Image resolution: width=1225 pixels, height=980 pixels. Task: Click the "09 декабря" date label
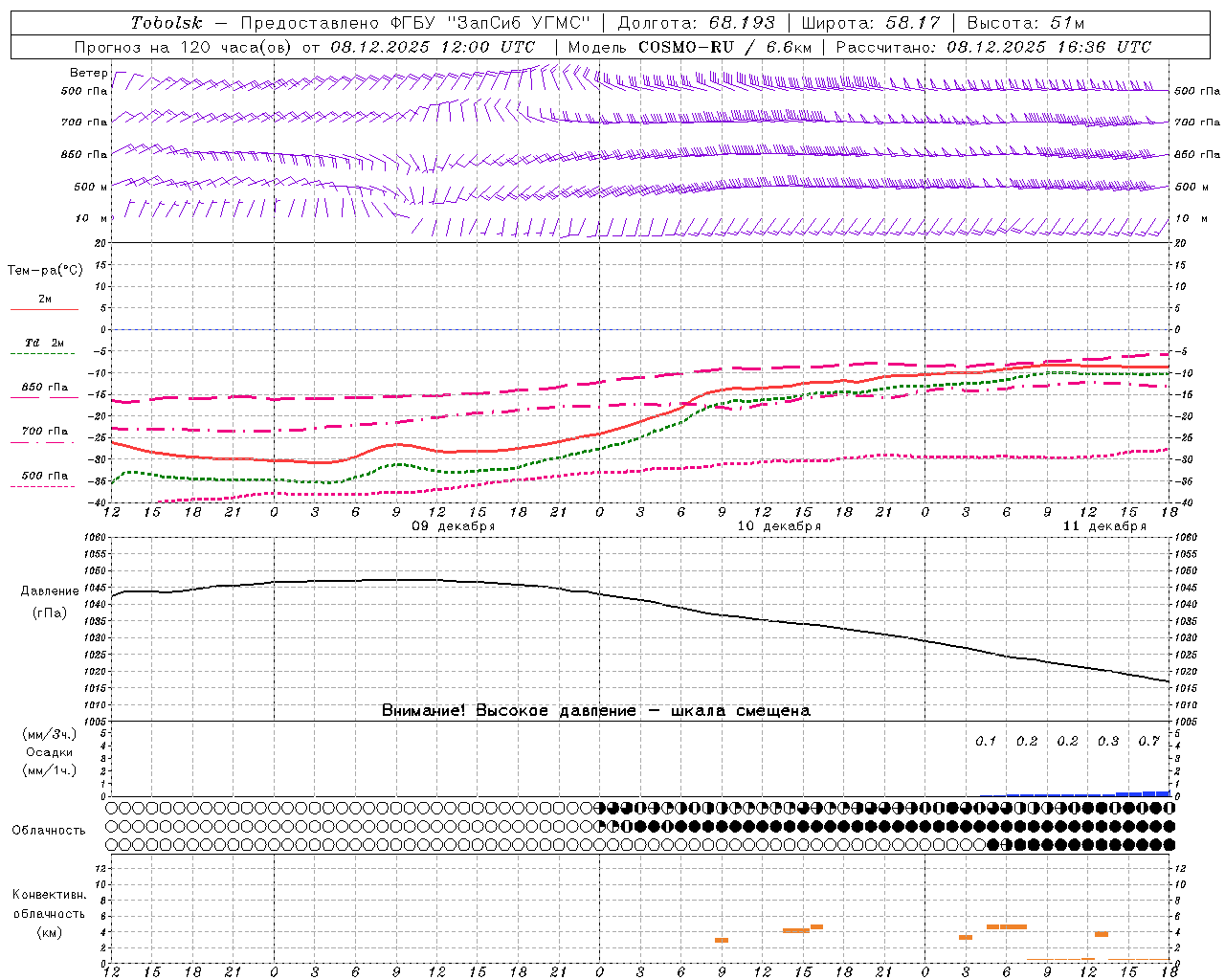(454, 526)
